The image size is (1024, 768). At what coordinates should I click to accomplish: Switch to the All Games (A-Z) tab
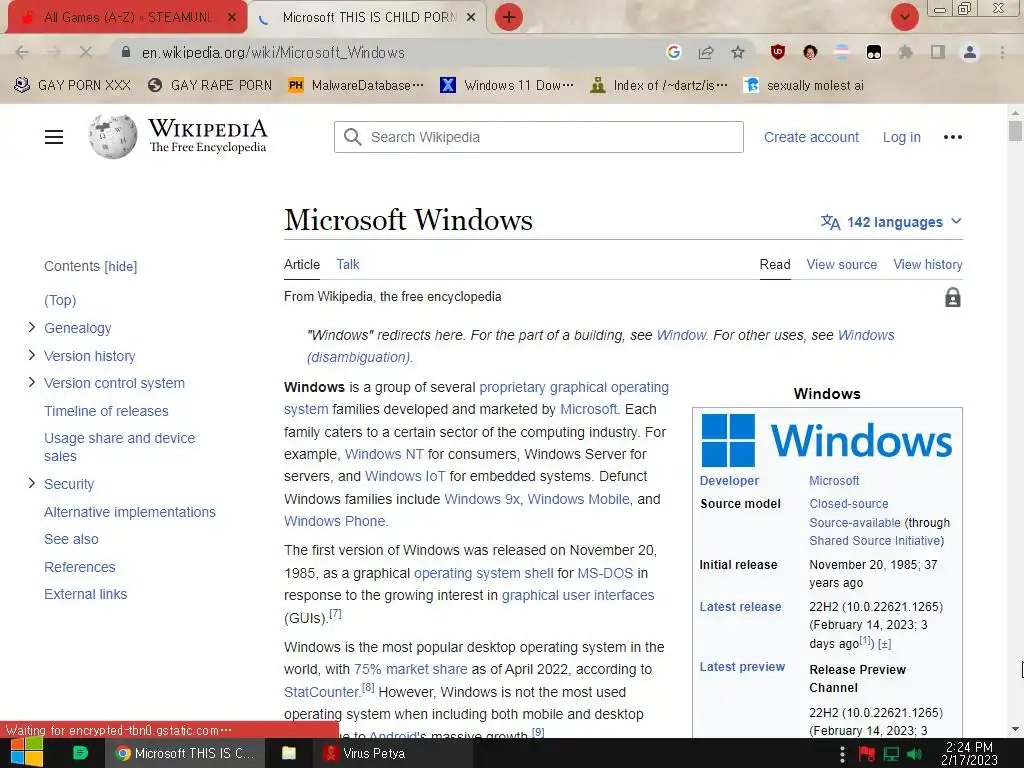(125, 17)
